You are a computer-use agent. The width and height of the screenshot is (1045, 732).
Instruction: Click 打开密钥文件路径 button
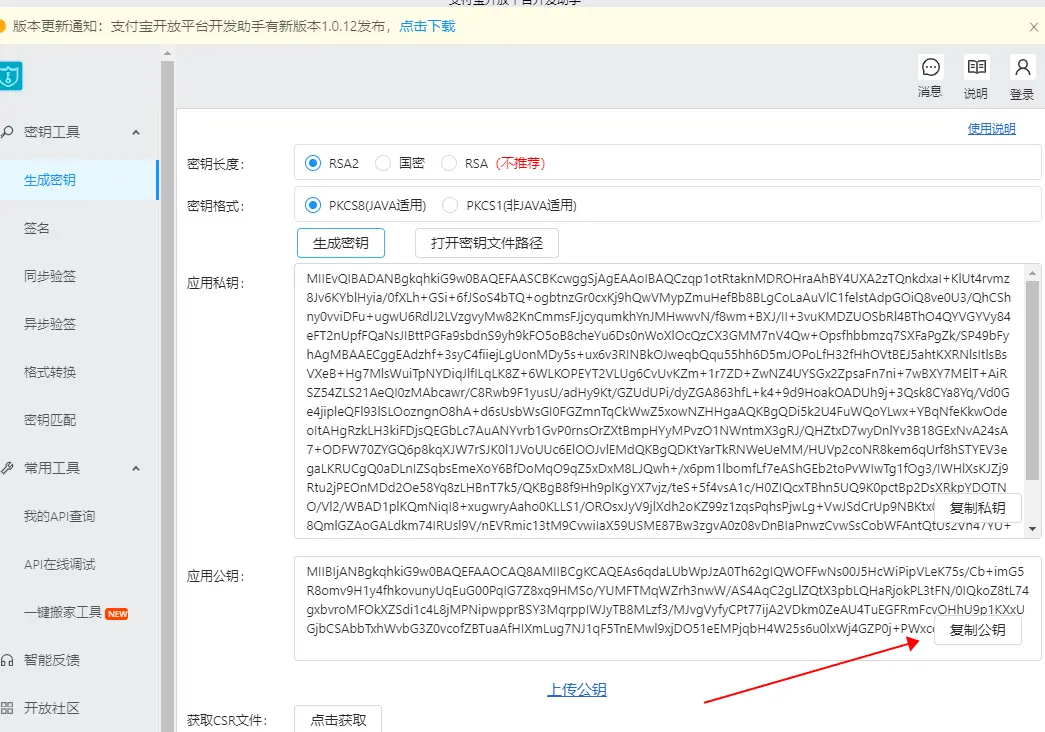(487, 243)
